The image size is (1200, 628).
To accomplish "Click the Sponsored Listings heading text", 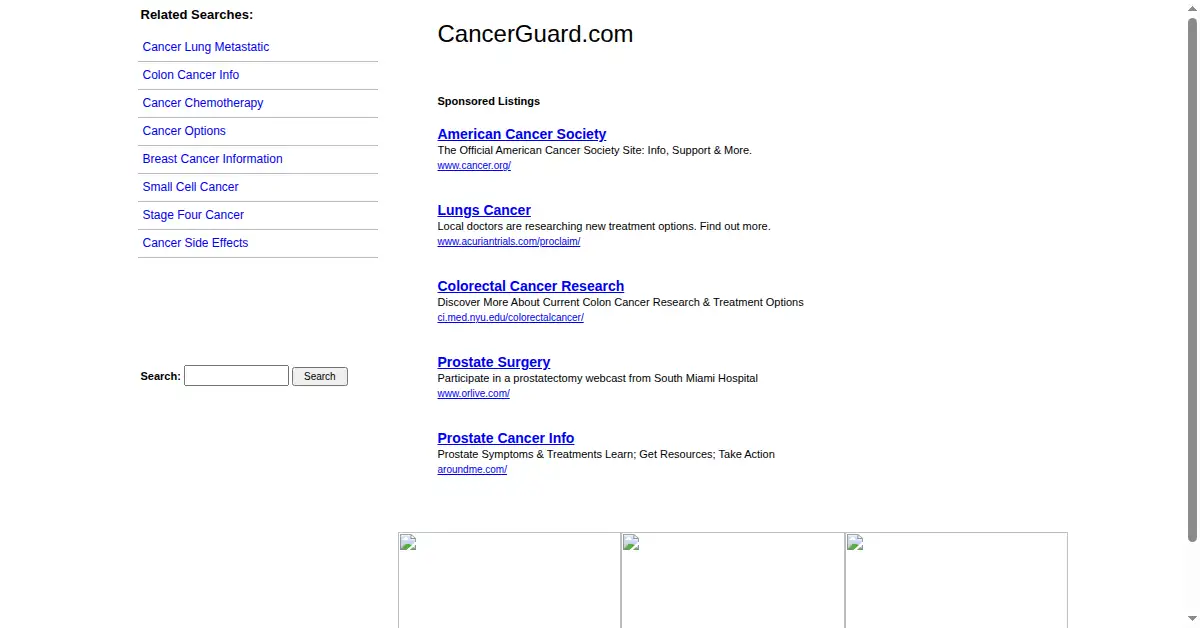I will [488, 101].
